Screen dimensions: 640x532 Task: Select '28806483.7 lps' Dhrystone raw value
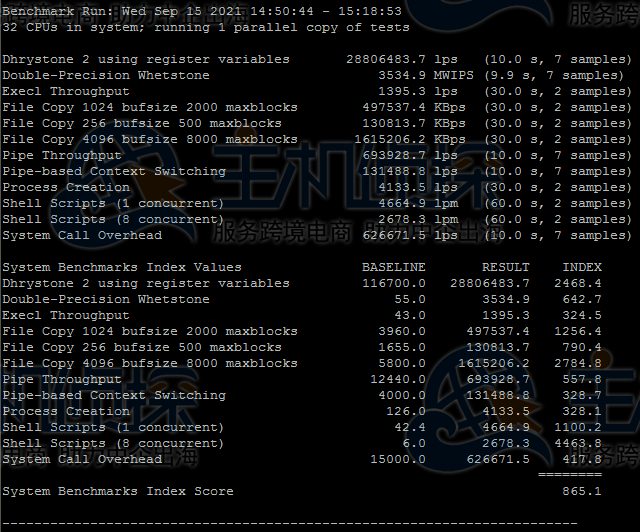pyautogui.click(x=402, y=59)
